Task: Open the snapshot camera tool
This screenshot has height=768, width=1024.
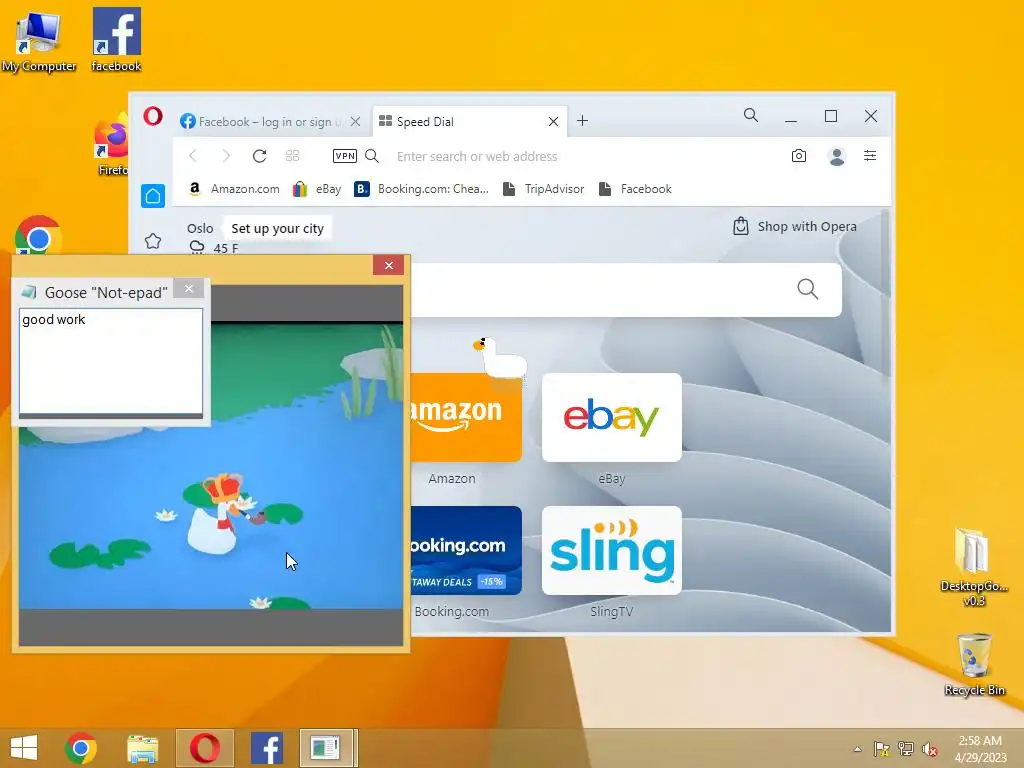Action: click(799, 156)
